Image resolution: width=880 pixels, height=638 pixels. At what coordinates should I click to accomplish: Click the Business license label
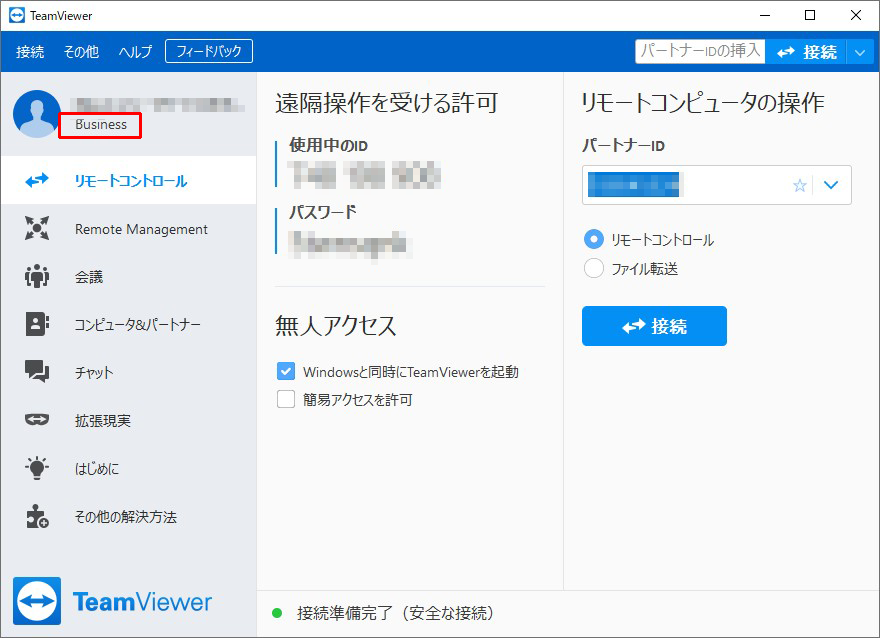(101, 125)
